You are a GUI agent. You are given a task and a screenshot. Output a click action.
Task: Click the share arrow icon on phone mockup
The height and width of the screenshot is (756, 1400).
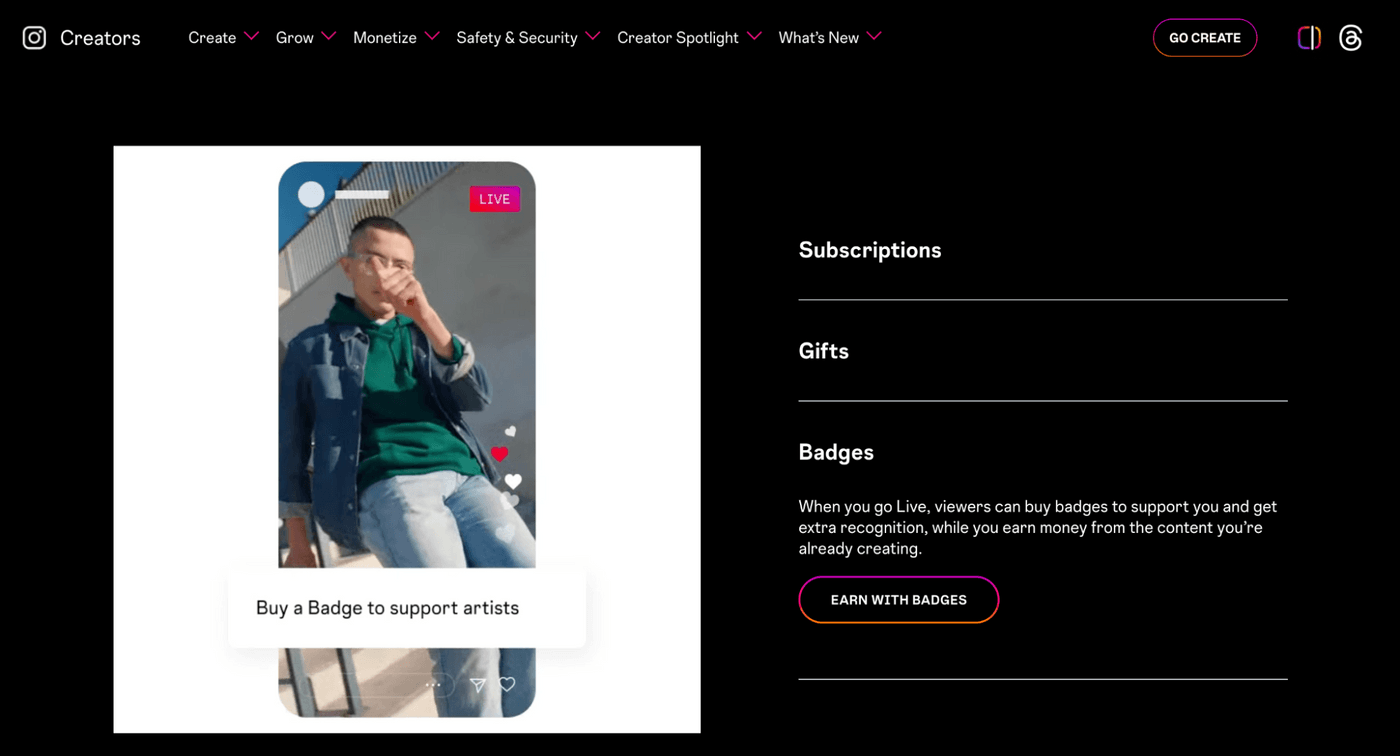pos(478,685)
